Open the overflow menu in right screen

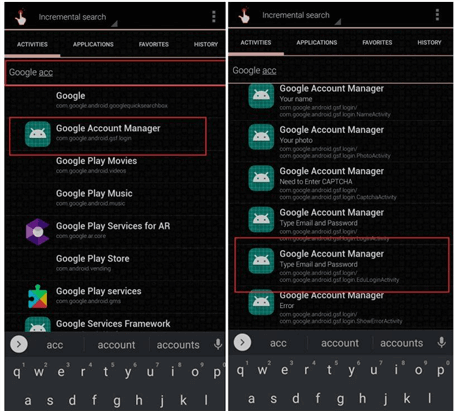(437, 15)
